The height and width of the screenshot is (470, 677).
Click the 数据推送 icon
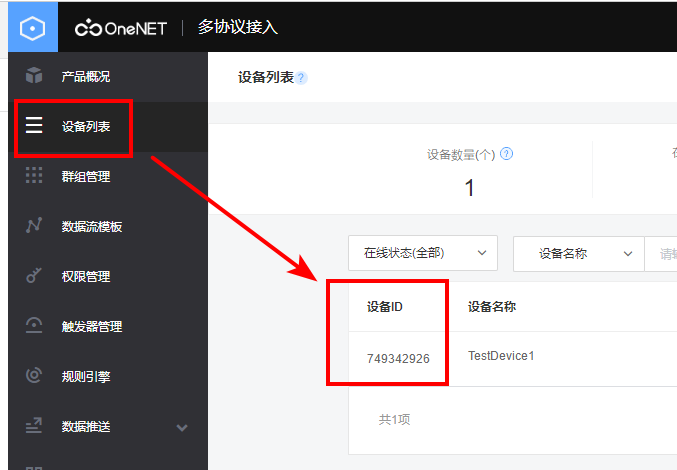coord(34,426)
